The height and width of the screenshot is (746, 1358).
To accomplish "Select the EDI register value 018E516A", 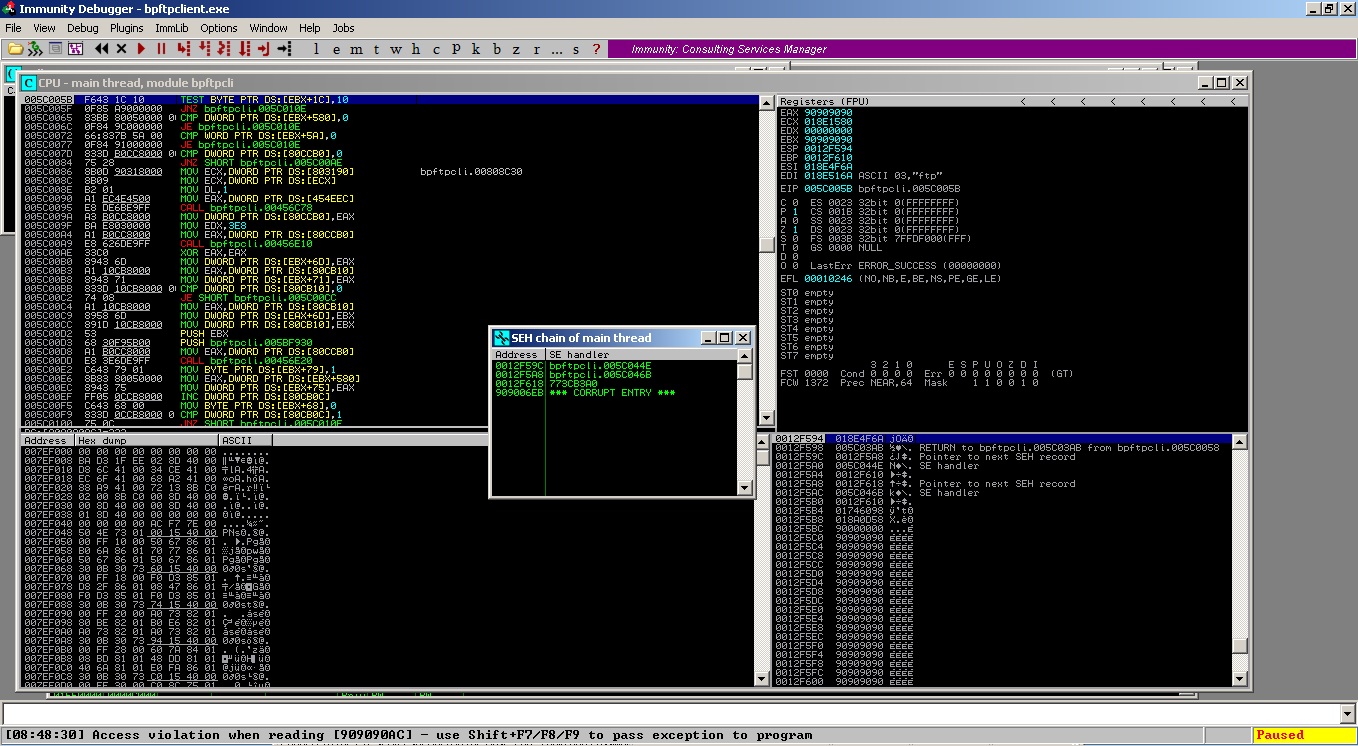I will (x=828, y=175).
